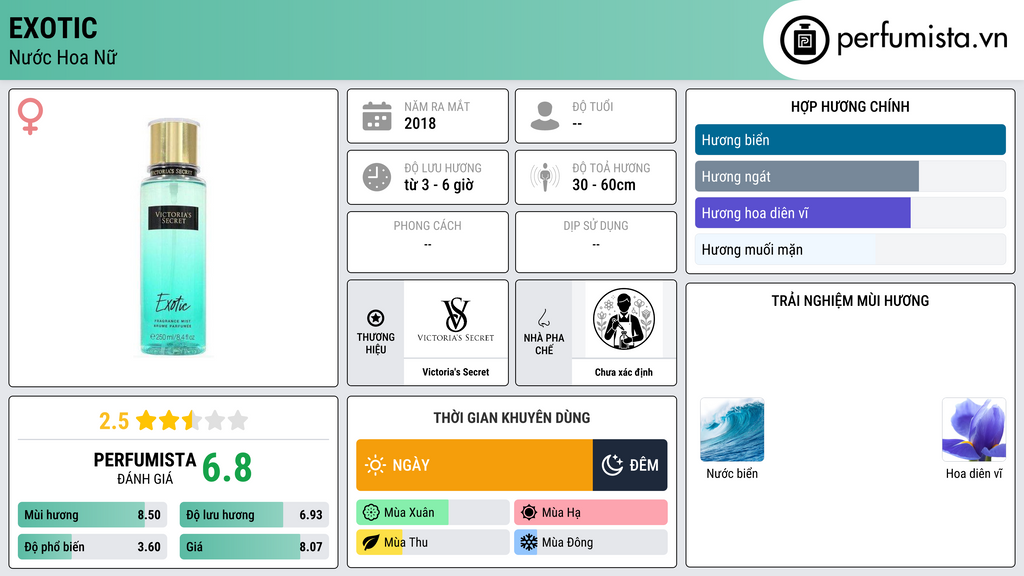Click the calendar icon beside Năm ra mắt
The height and width of the screenshot is (576, 1024).
377,116
